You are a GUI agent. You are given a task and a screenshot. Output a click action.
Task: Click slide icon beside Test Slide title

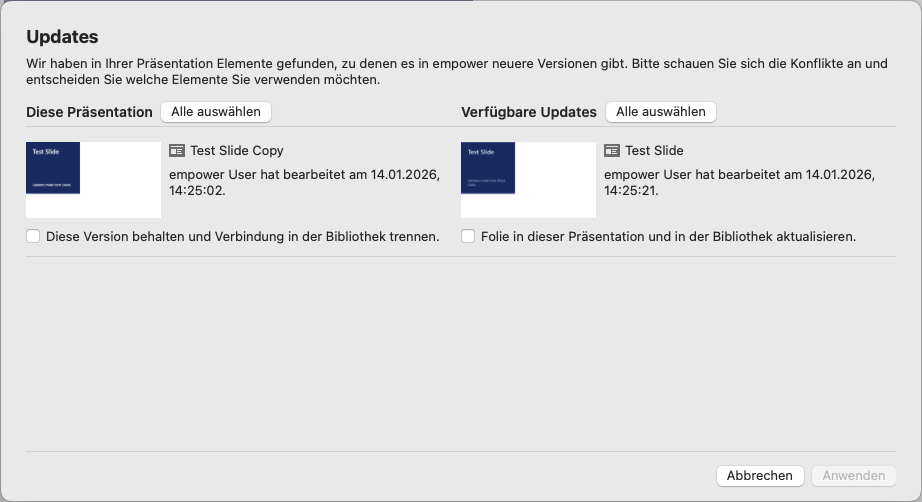tap(612, 151)
